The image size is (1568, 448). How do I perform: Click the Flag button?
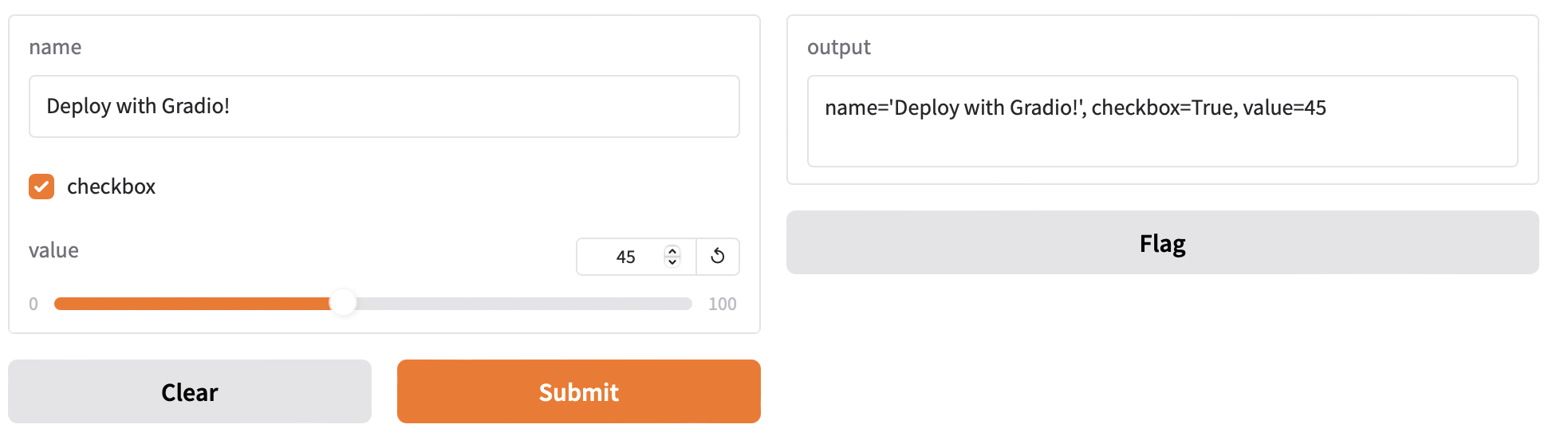click(x=1162, y=242)
